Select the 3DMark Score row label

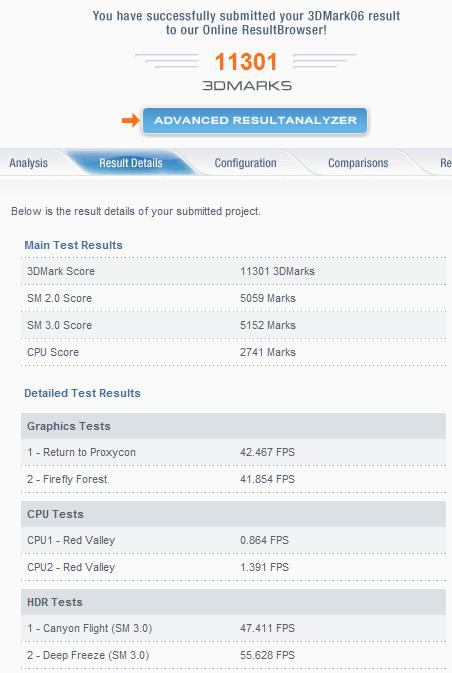click(x=61, y=271)
